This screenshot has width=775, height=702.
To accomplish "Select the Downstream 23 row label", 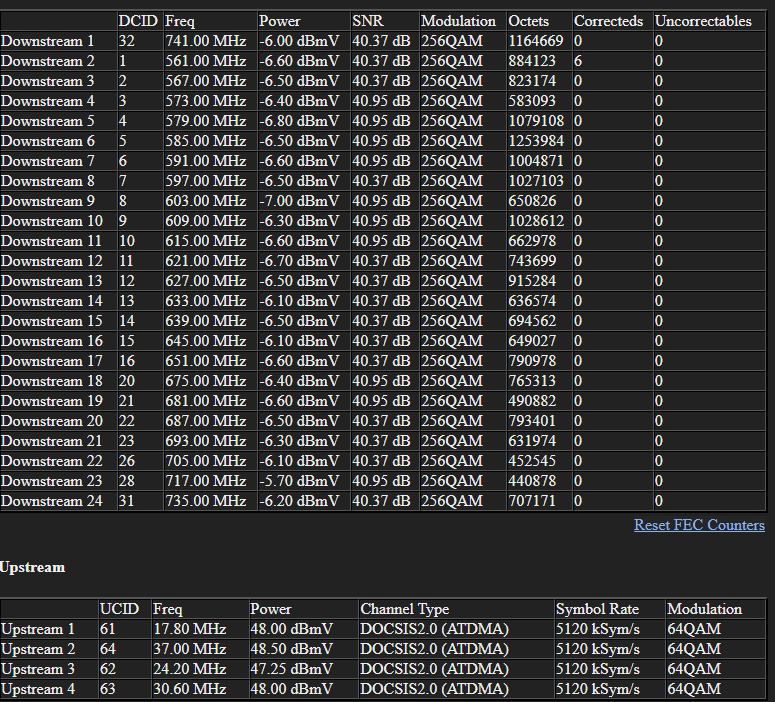I will point(51,481).
